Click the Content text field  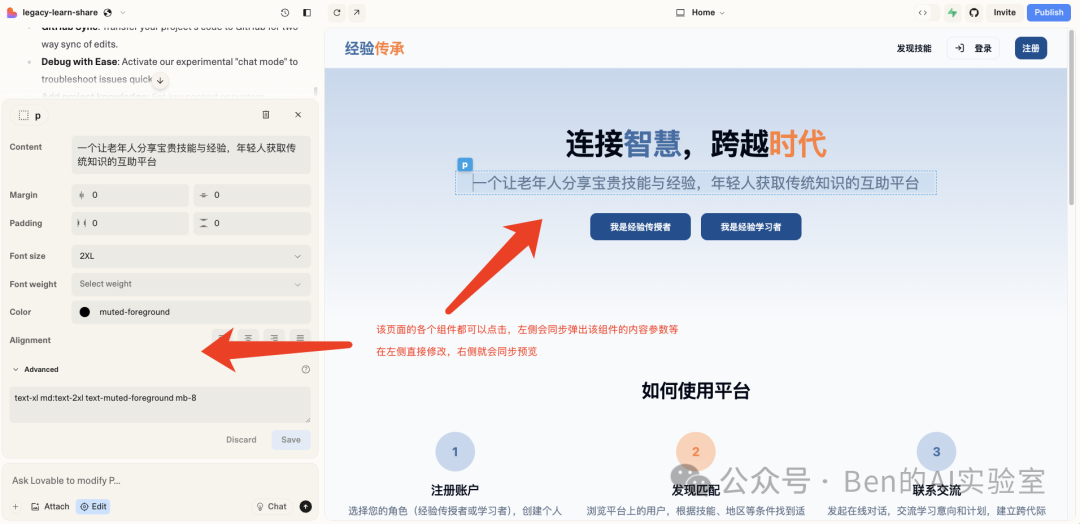click(x=191, y=155)
